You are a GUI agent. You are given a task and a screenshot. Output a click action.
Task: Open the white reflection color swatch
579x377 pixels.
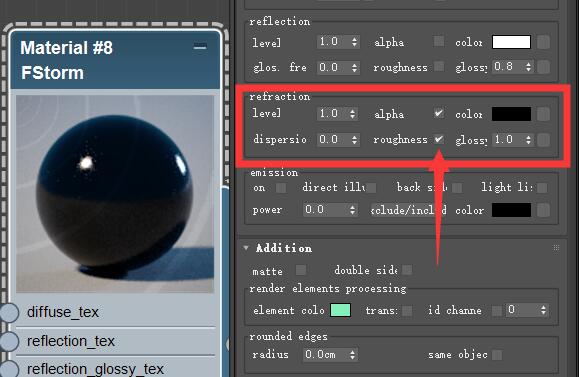pos(511,42)
